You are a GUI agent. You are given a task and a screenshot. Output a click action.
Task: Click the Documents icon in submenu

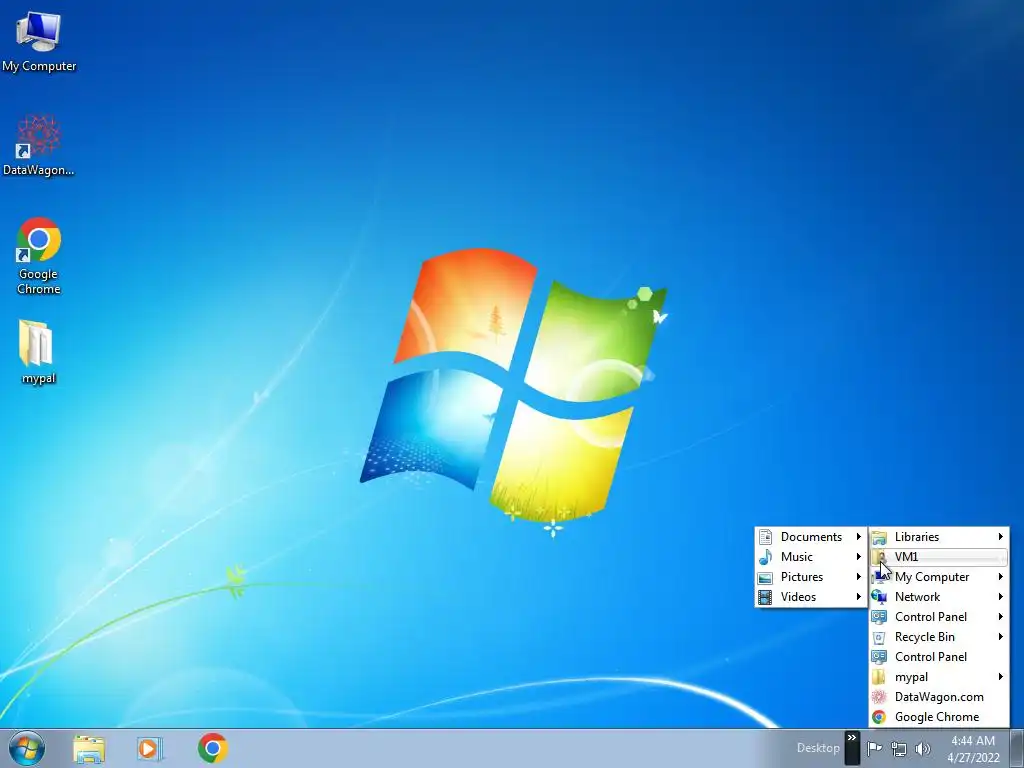point(765,537)
